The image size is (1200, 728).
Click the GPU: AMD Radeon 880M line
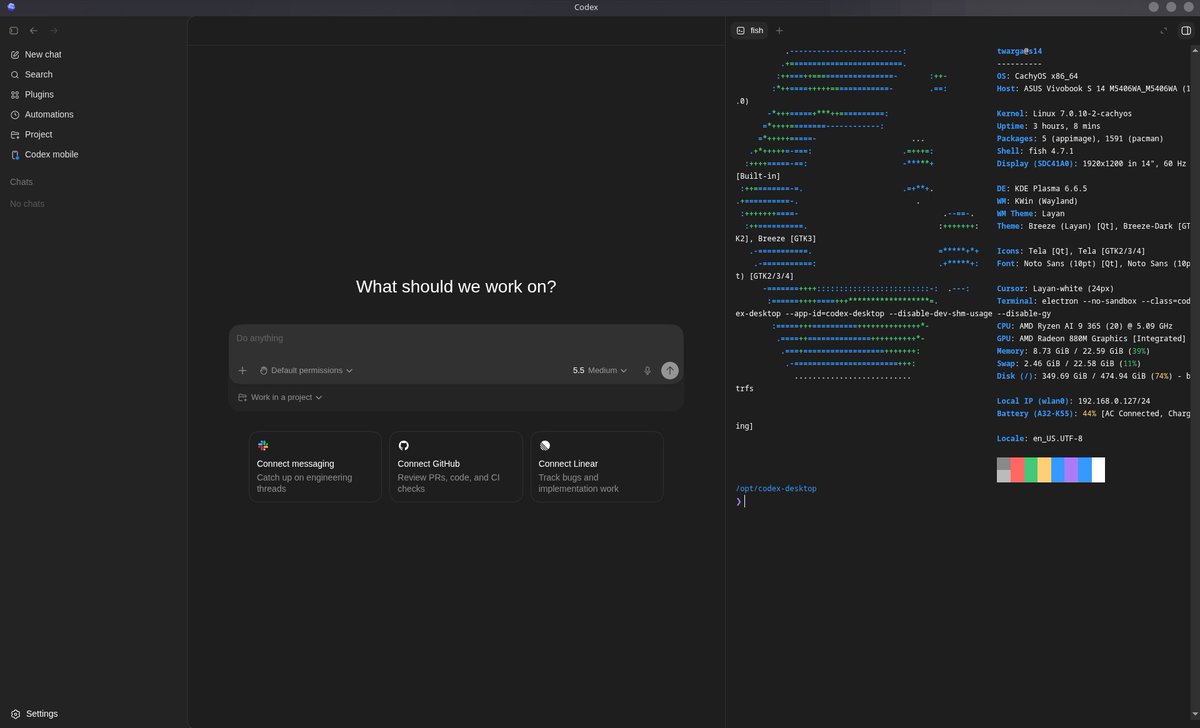click(x=1092, y=339)
